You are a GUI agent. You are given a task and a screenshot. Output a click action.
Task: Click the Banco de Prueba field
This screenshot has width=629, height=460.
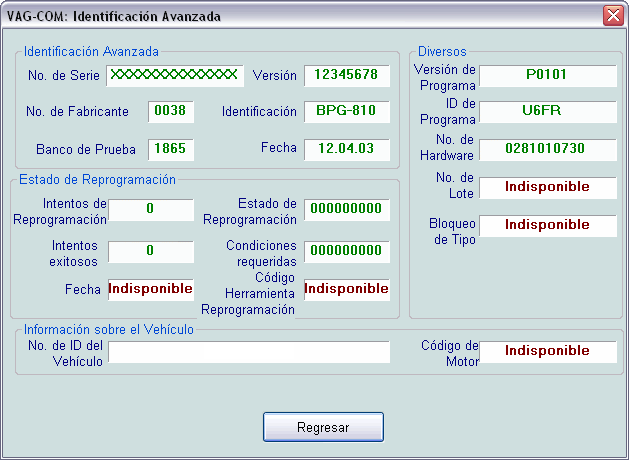click(x=171, y=148)
